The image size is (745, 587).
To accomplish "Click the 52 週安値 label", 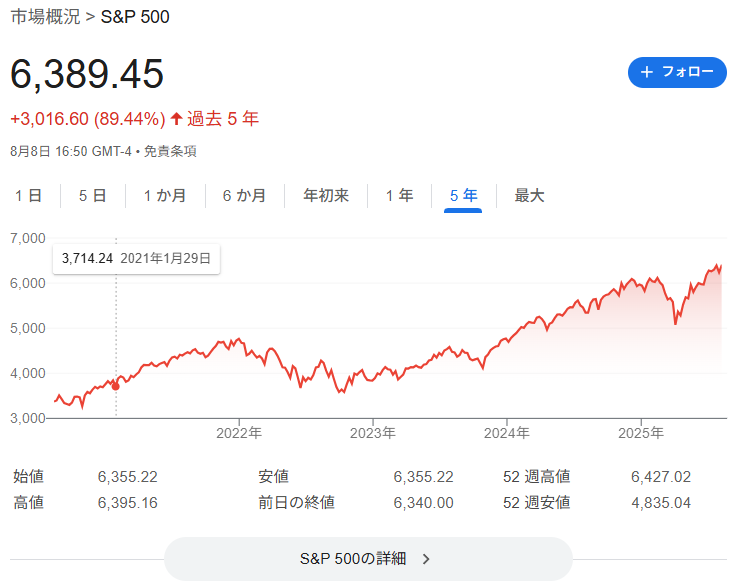I will click(536, 502).
